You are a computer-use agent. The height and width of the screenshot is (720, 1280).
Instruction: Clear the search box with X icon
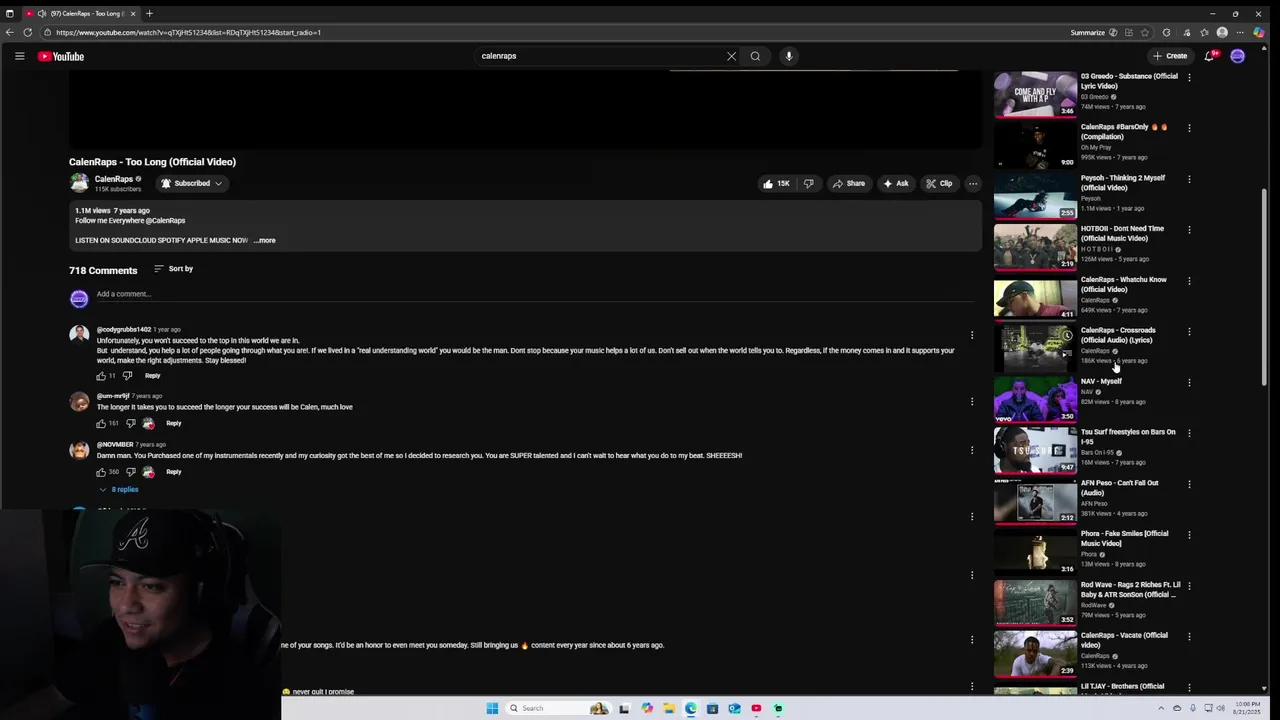click(731, 56)
